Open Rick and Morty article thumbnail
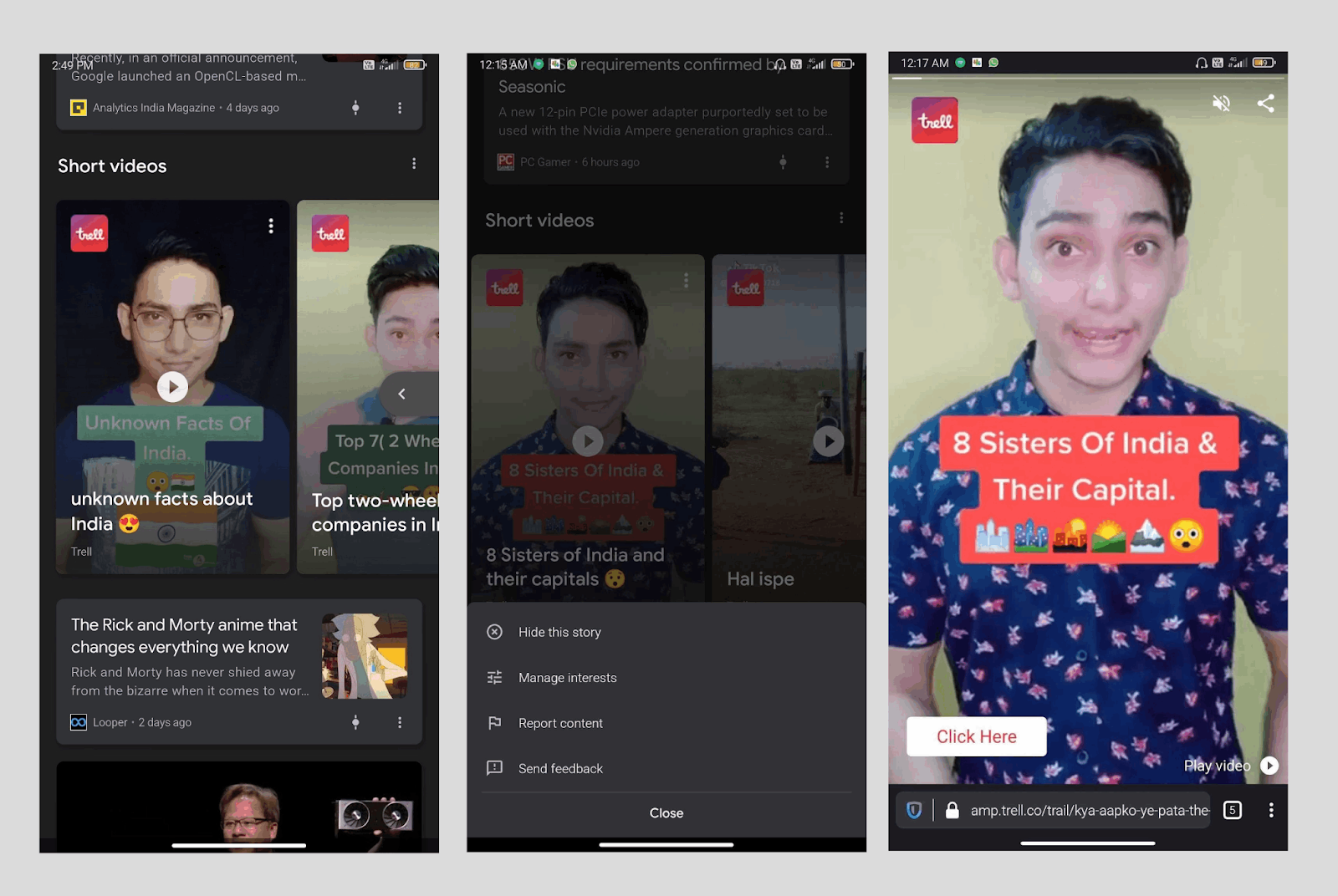The width and height of the screenshot is (1338, 896). pyautogui.click(x=365, y=657)
